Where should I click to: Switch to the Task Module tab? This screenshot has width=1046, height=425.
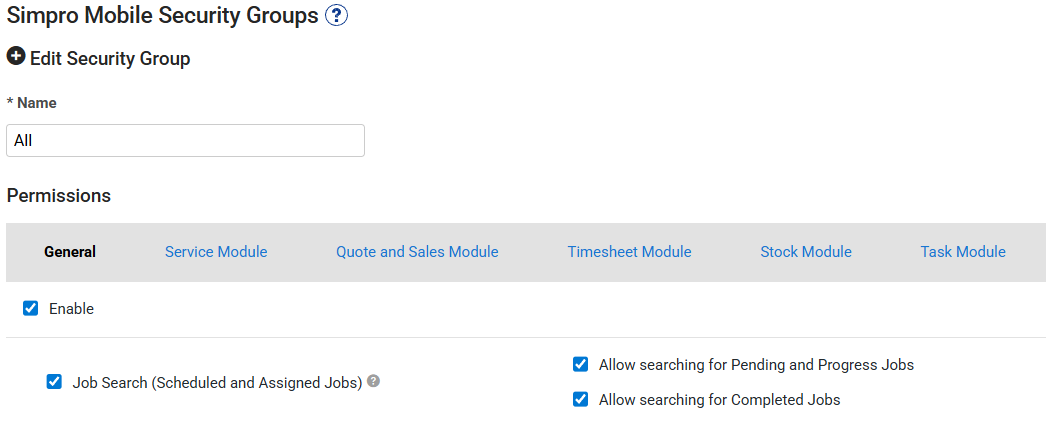pos(963,252)
